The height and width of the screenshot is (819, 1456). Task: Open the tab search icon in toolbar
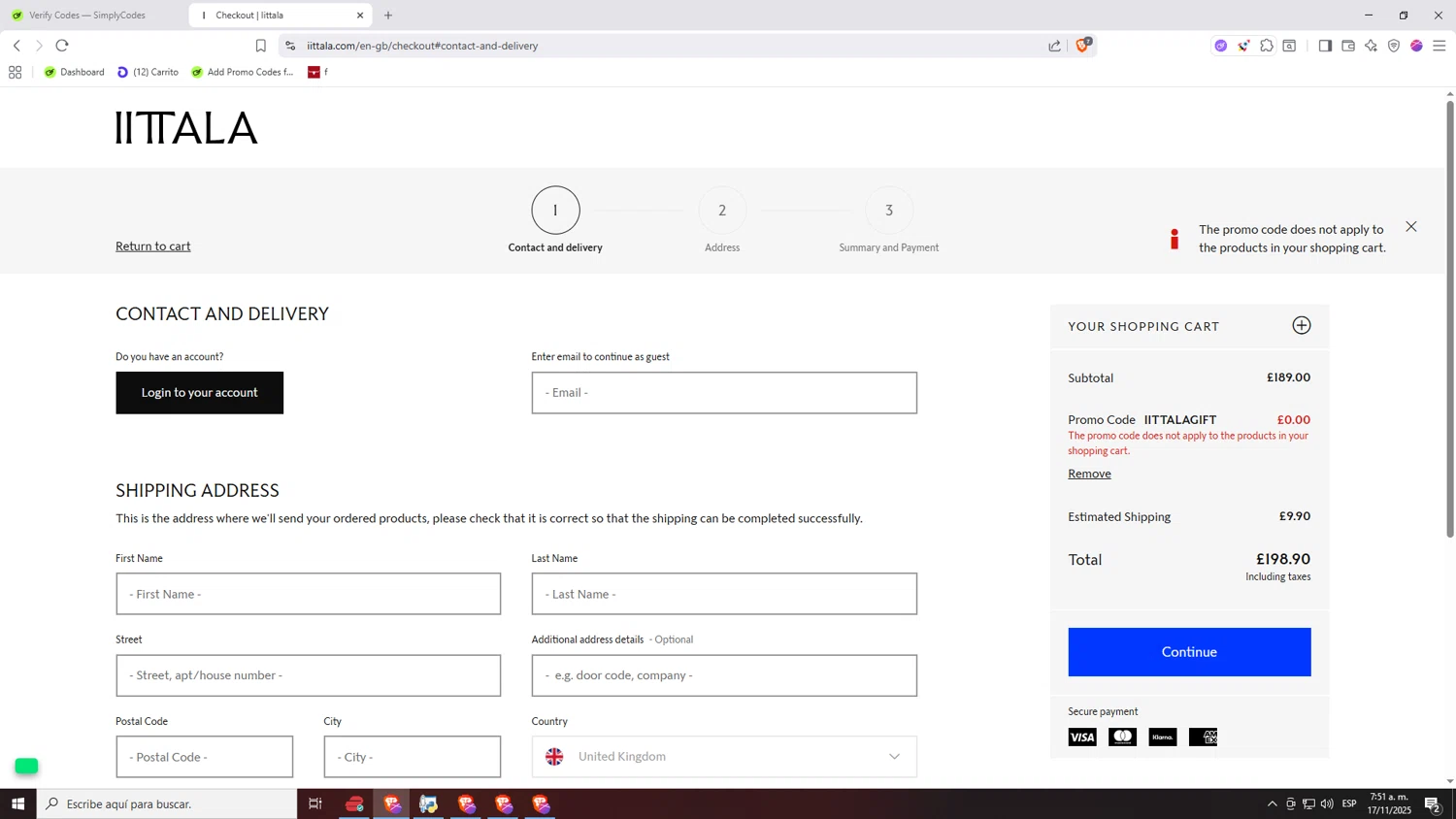click(1289, 46)
